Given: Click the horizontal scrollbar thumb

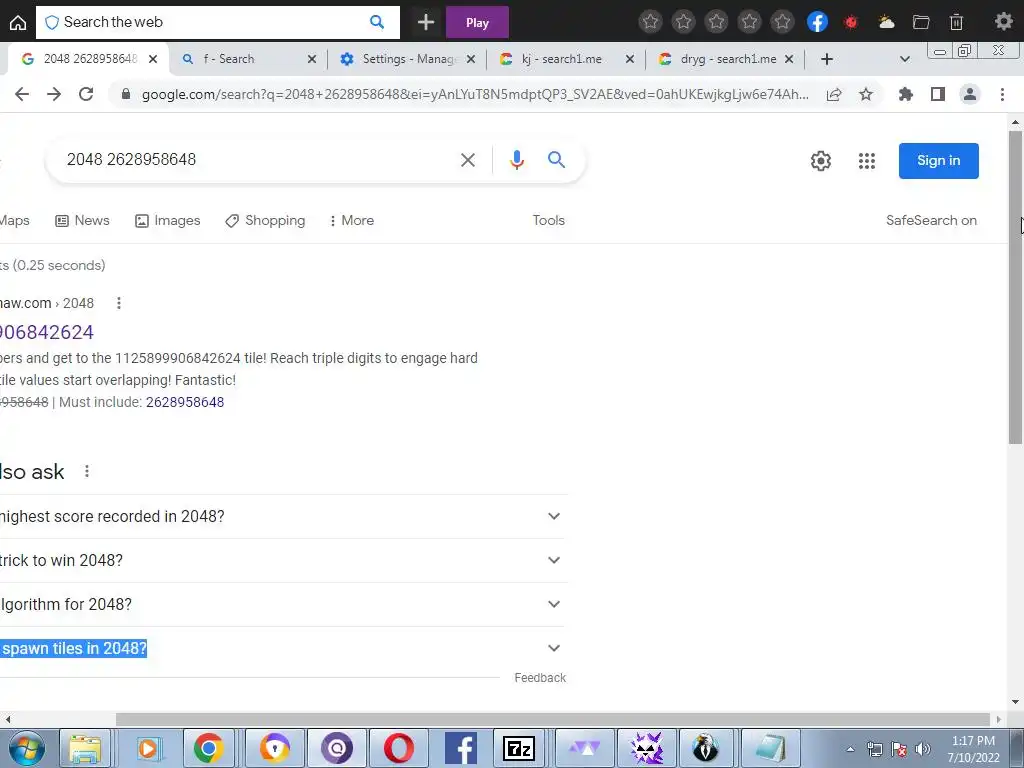Looking at the screenshot, I should [x=552, y=719].
